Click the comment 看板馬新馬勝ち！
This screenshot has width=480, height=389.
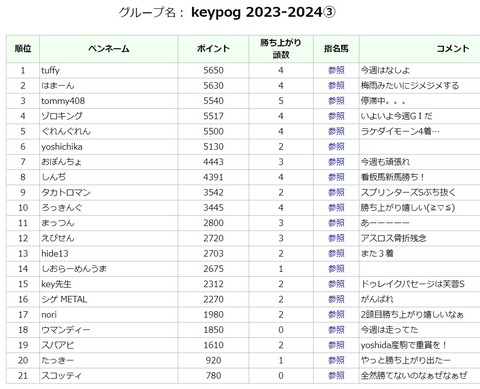coord(394,177)
